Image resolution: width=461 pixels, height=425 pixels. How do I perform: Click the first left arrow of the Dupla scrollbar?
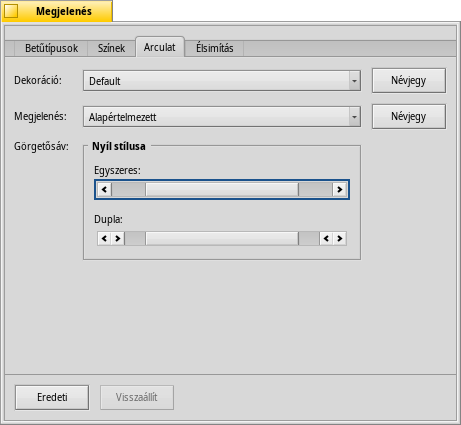point(104,239)
